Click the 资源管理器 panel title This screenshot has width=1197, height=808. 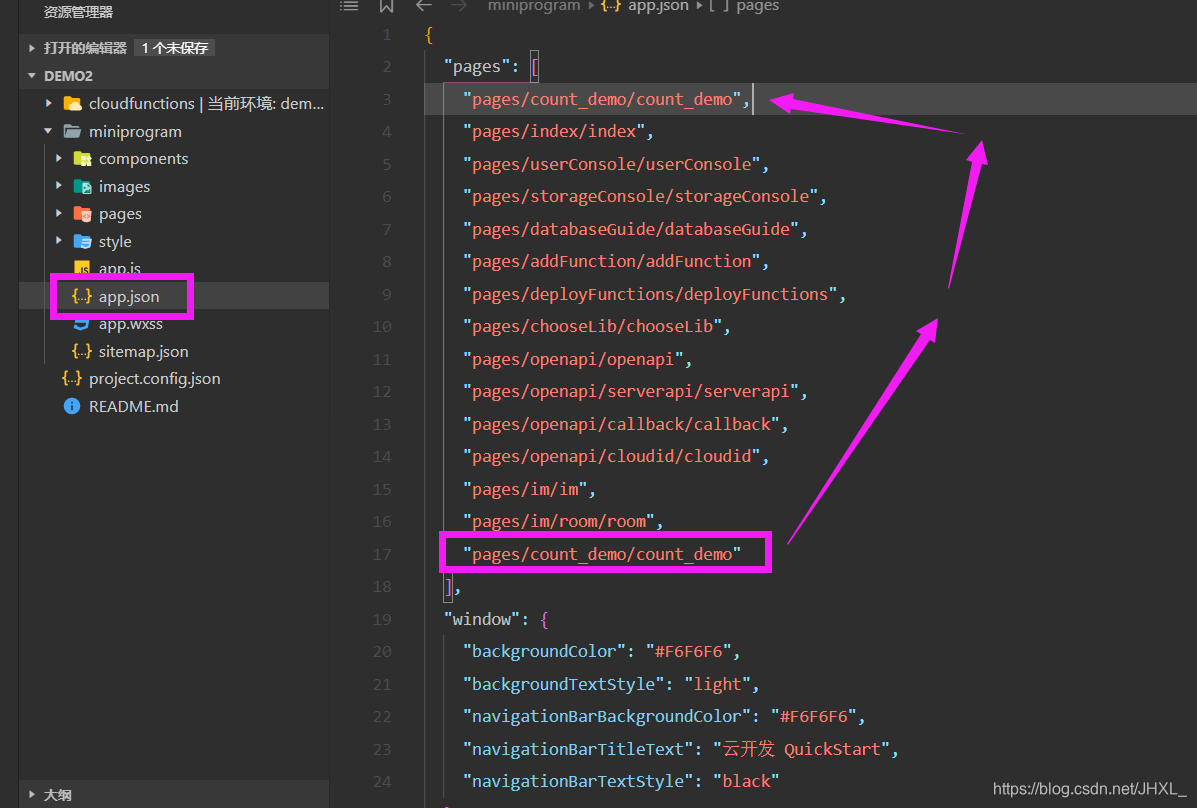tap(78, 12)
